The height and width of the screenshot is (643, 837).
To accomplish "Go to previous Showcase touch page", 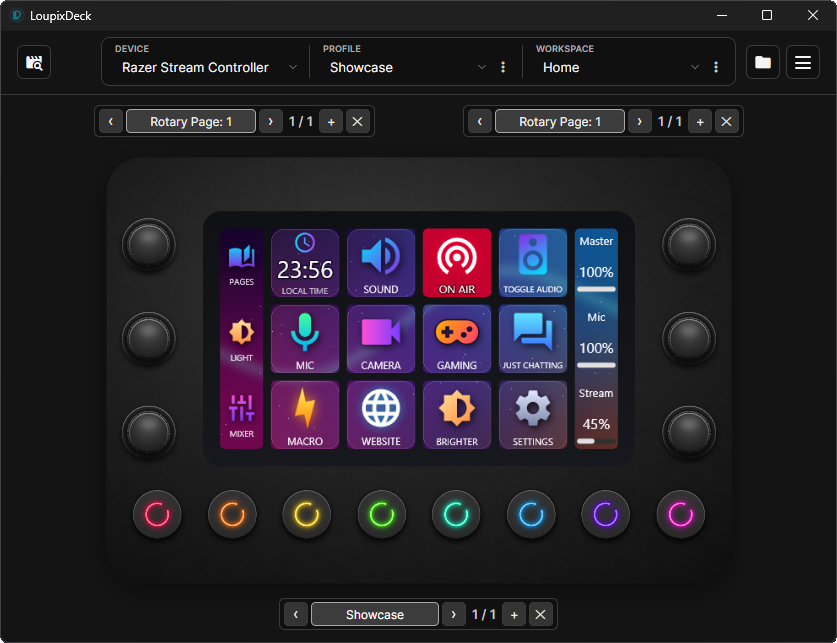I will 296,614.
